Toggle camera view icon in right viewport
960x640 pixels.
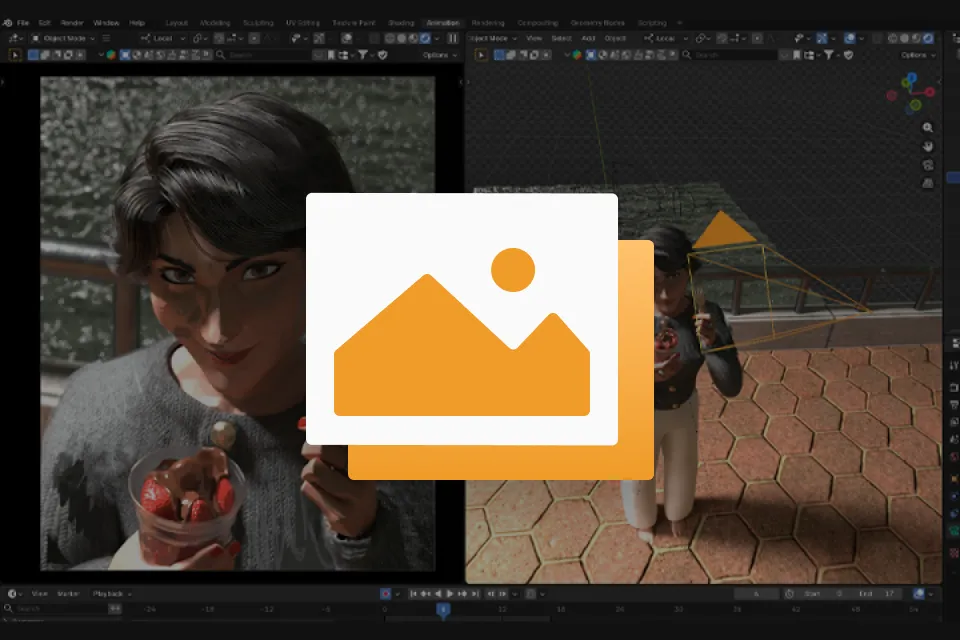coord(928,165)
